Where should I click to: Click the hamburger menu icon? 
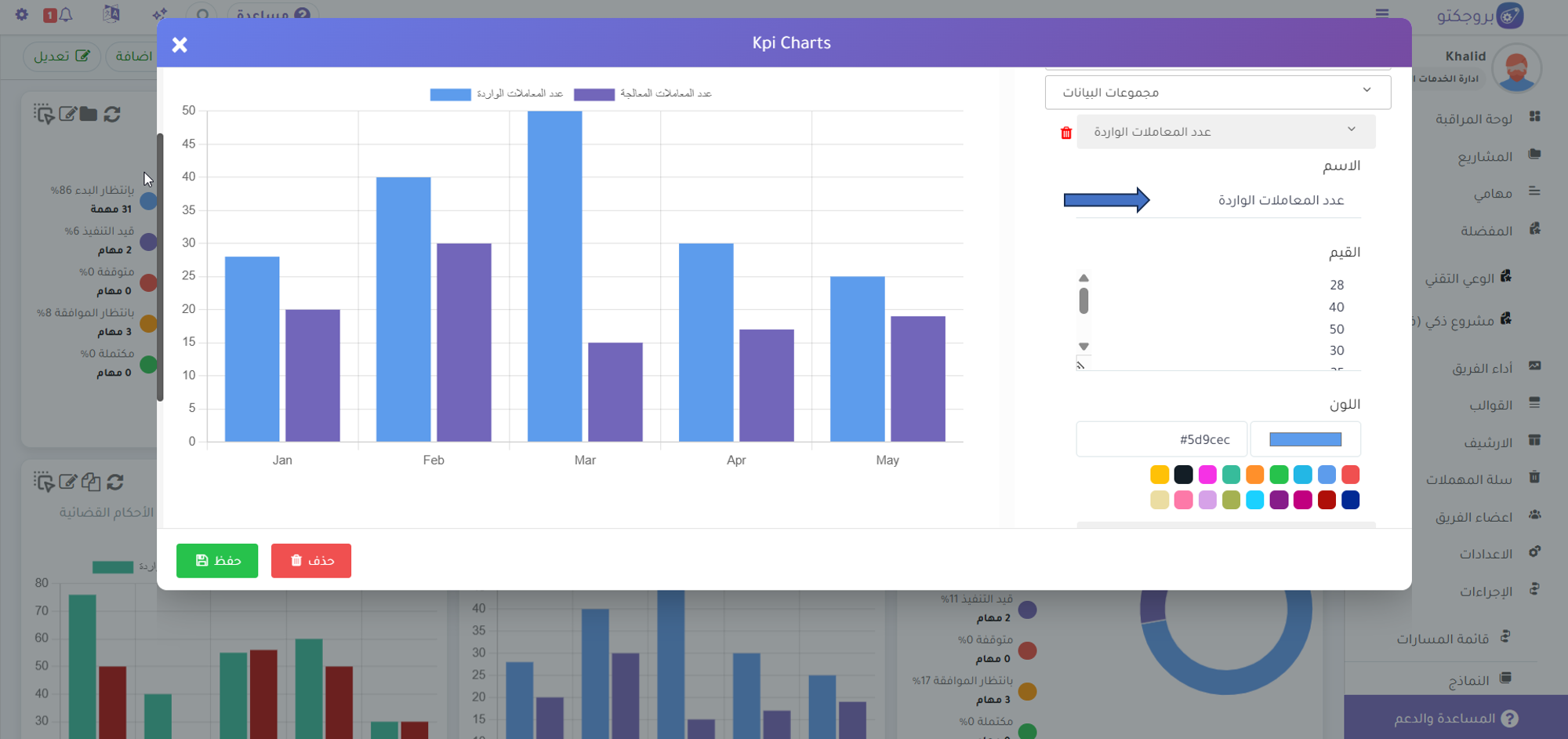point(1382,13)
